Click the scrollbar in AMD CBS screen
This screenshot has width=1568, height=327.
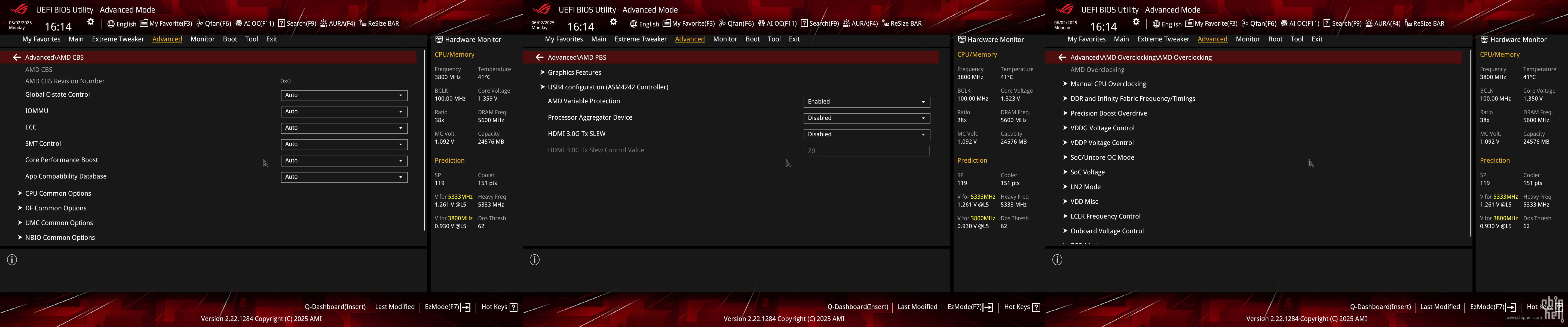click(424, 140)
